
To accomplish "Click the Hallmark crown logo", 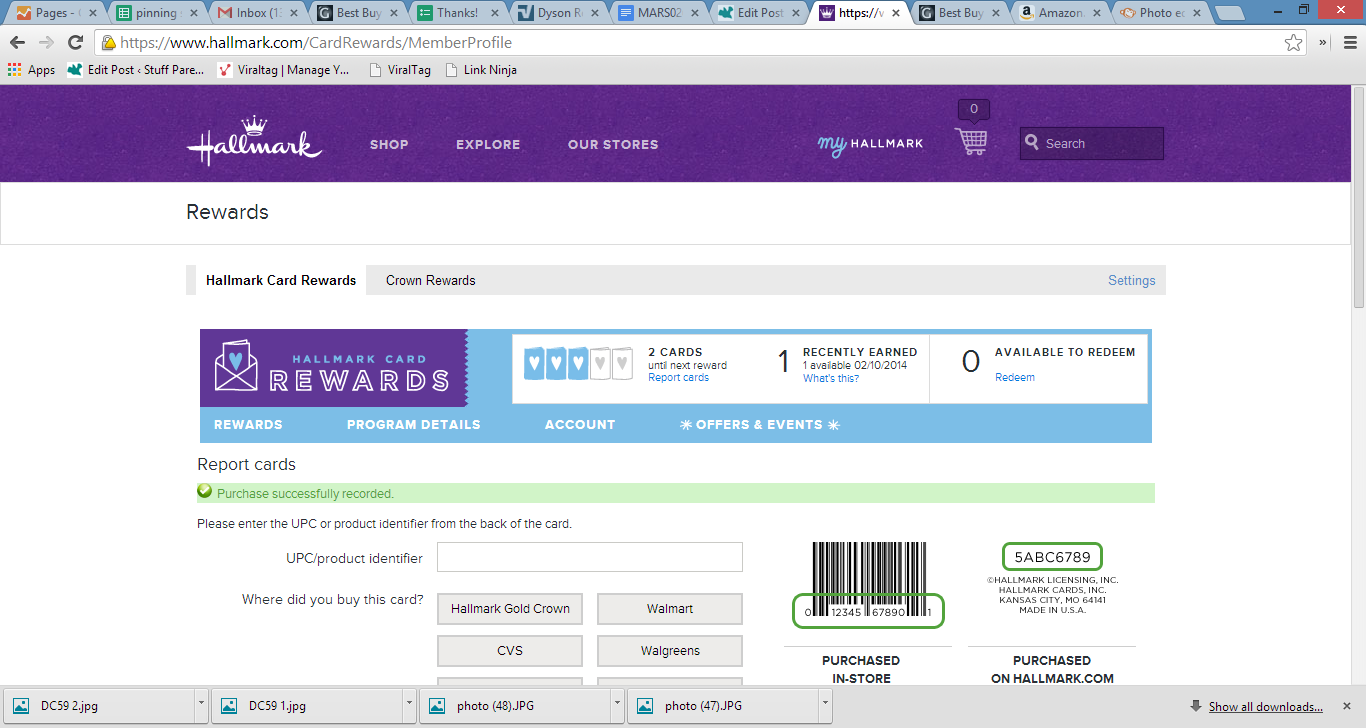I will click(x=254, y=142).
